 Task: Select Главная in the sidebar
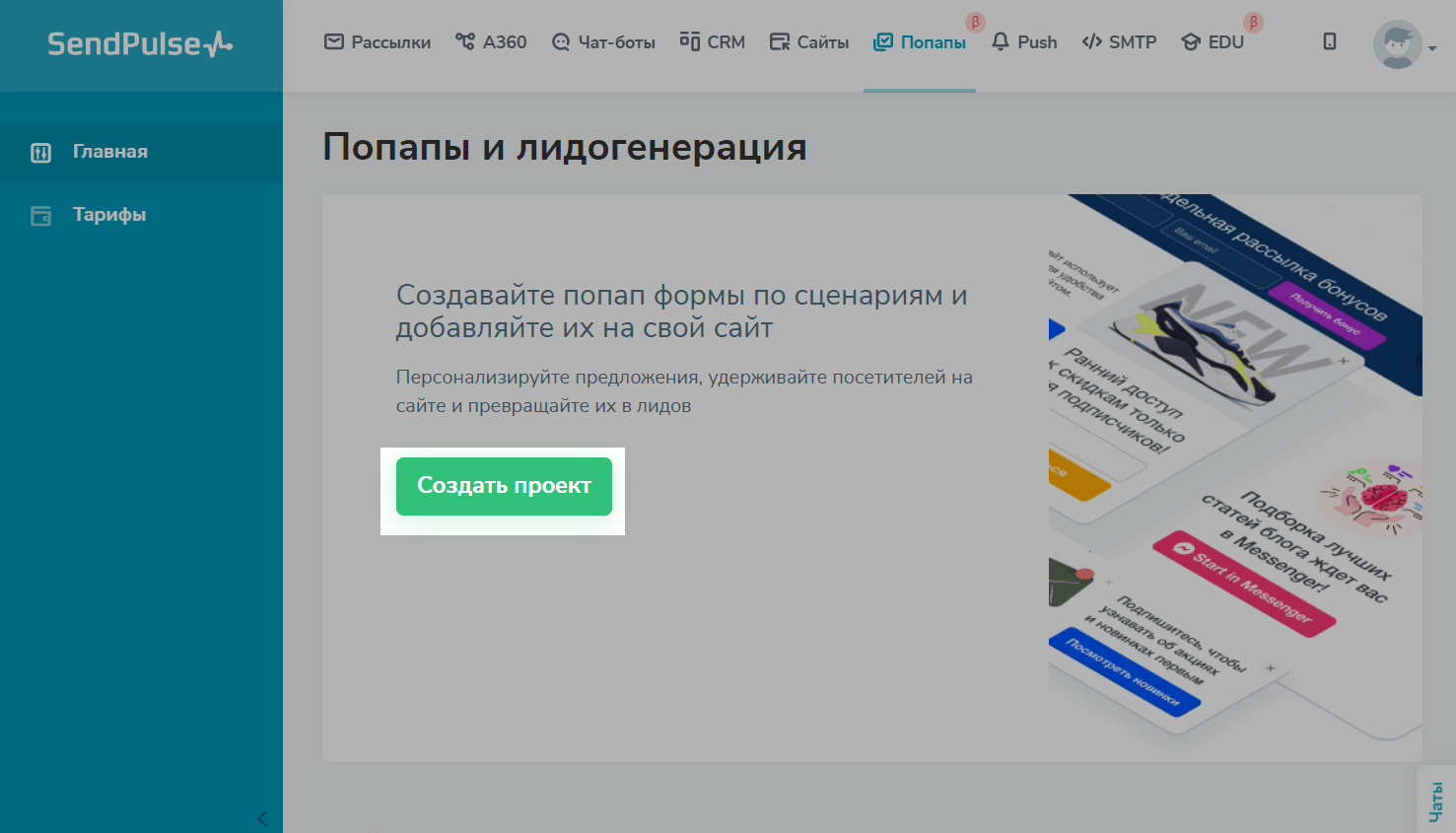click(110, 152)
